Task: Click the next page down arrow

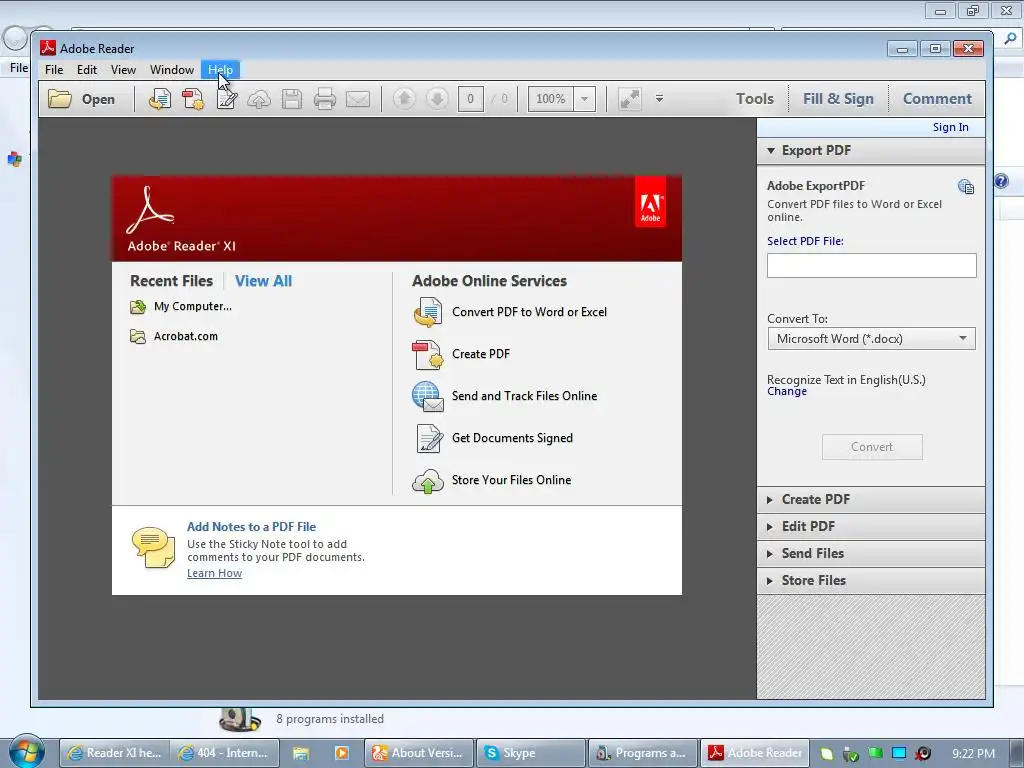Action: (437, 99)
